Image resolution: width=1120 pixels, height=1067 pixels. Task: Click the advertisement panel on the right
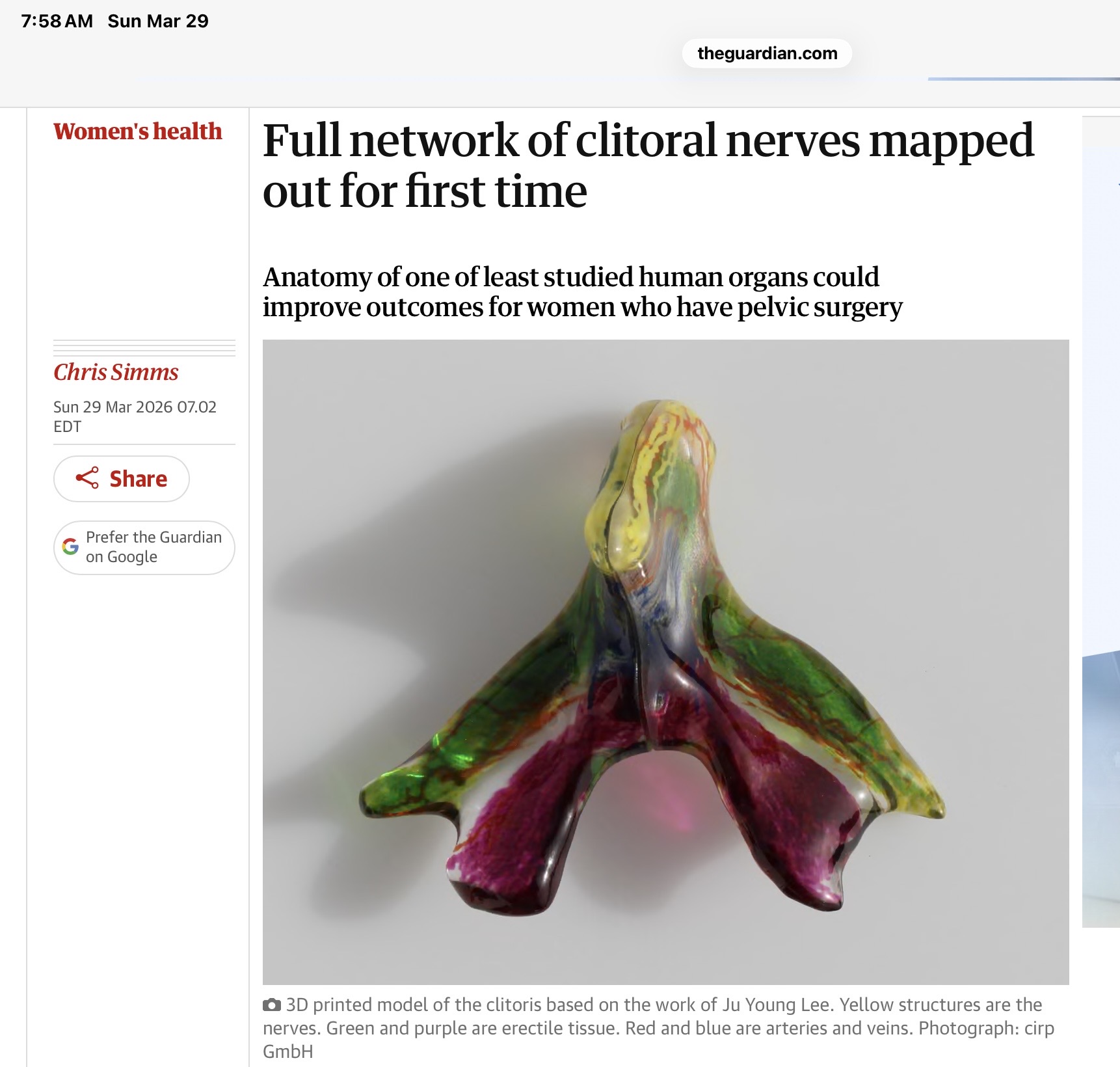click(1100, 522)
